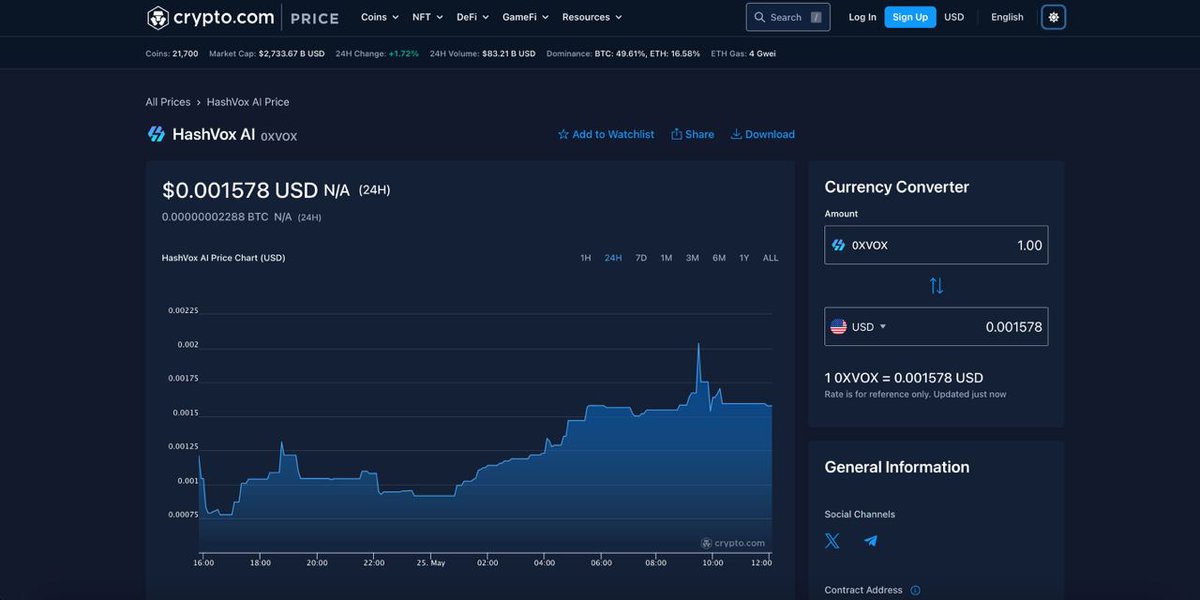Click the Sign Up button
Image resolution: width=1200 pixels, height=600 pixels.
tap(910, 17)
